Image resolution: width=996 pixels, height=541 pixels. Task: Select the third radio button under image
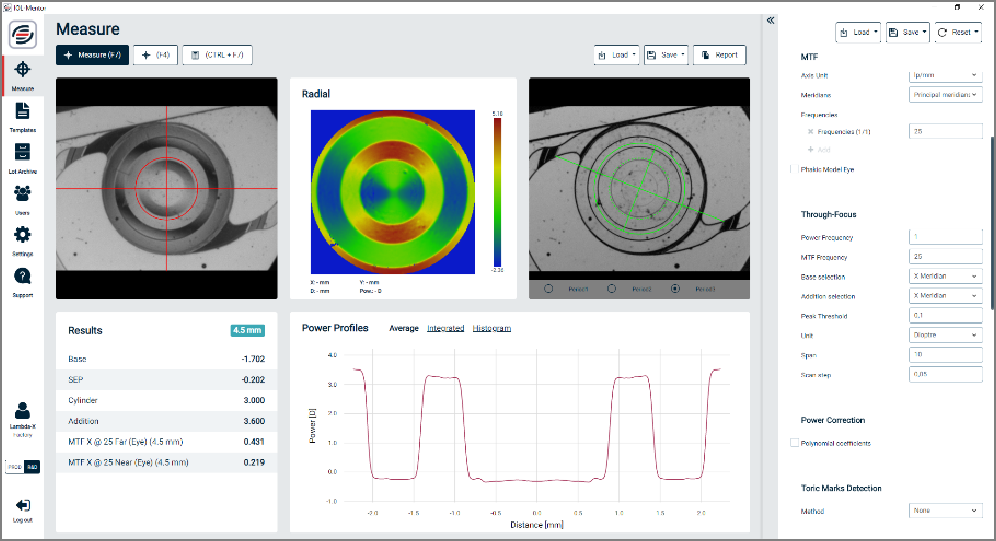coord(674,288)
